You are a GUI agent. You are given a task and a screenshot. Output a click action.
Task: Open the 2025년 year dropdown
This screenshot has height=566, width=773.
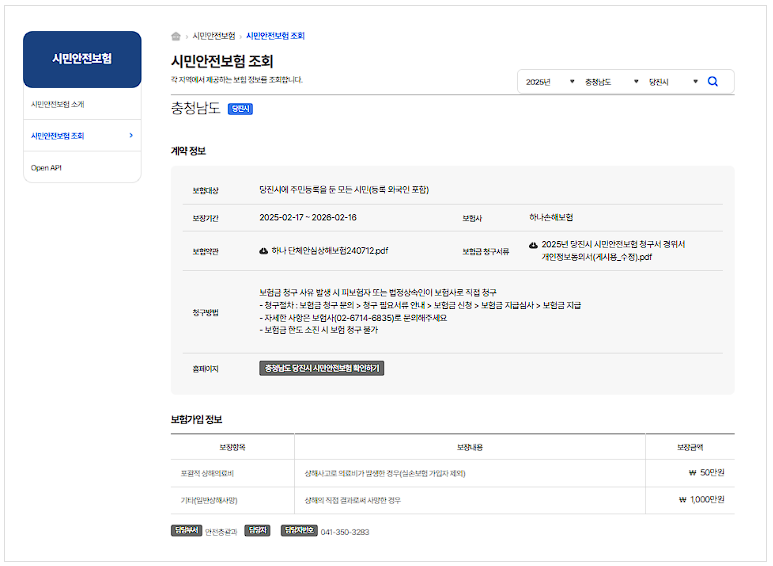tap(550, 82)
